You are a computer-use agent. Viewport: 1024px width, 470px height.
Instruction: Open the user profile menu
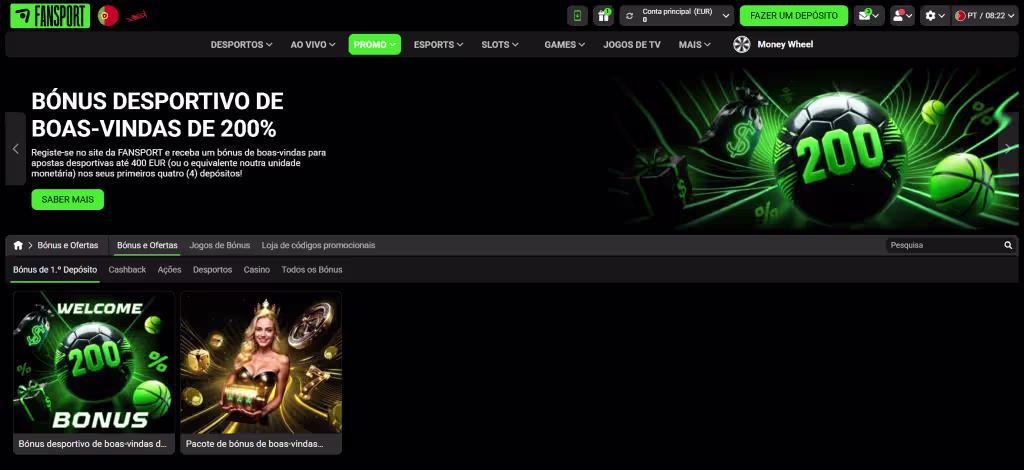[903, 16]
